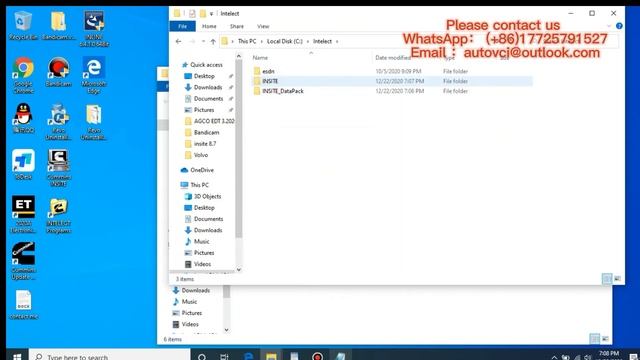Open the contact me document on desktop
The width and height of the screenshot is (640, 360).
tap(23, 304)
